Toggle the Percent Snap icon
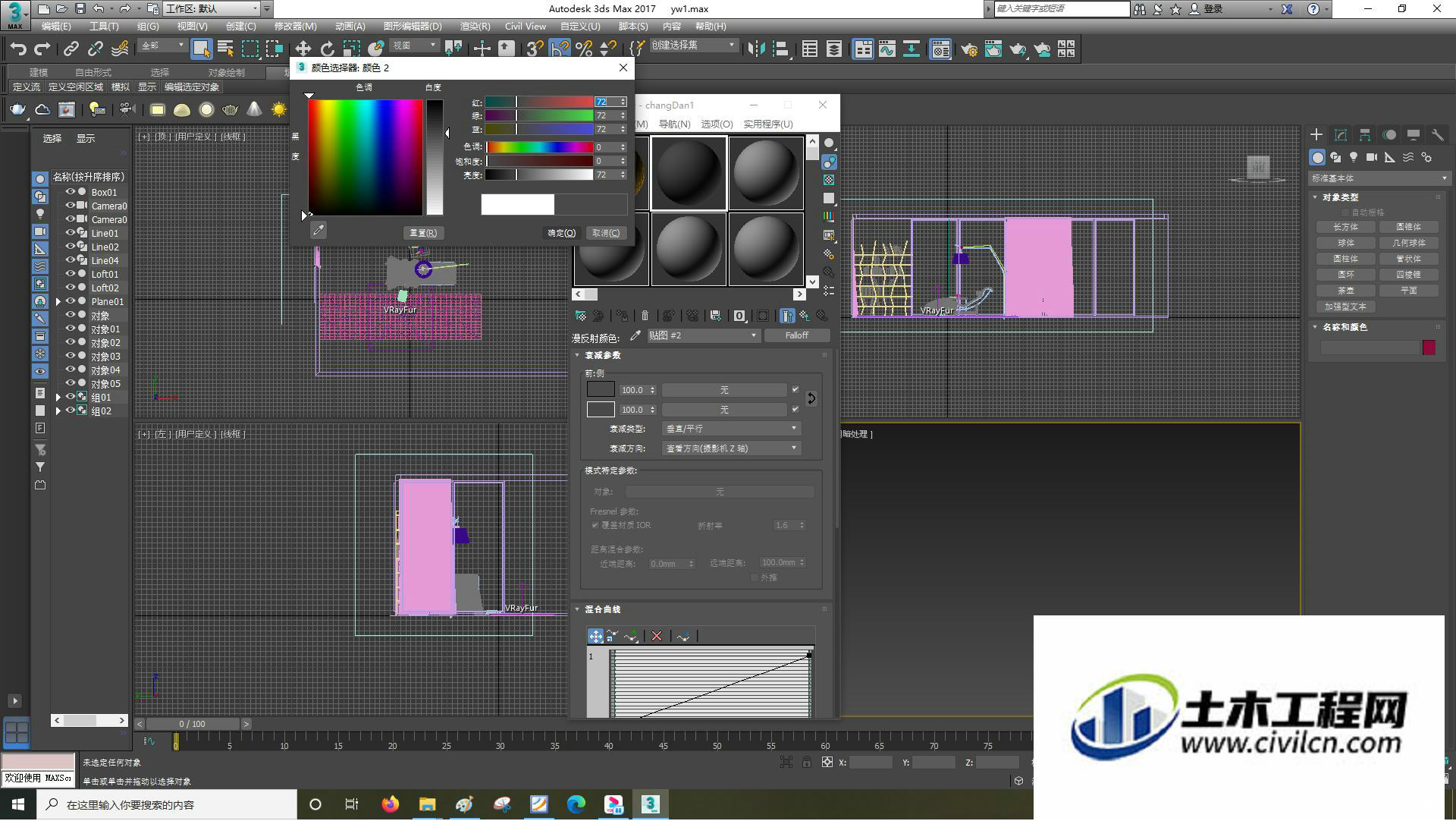The height and width of the screenshot is (821, 1456). tap(584, 49)
